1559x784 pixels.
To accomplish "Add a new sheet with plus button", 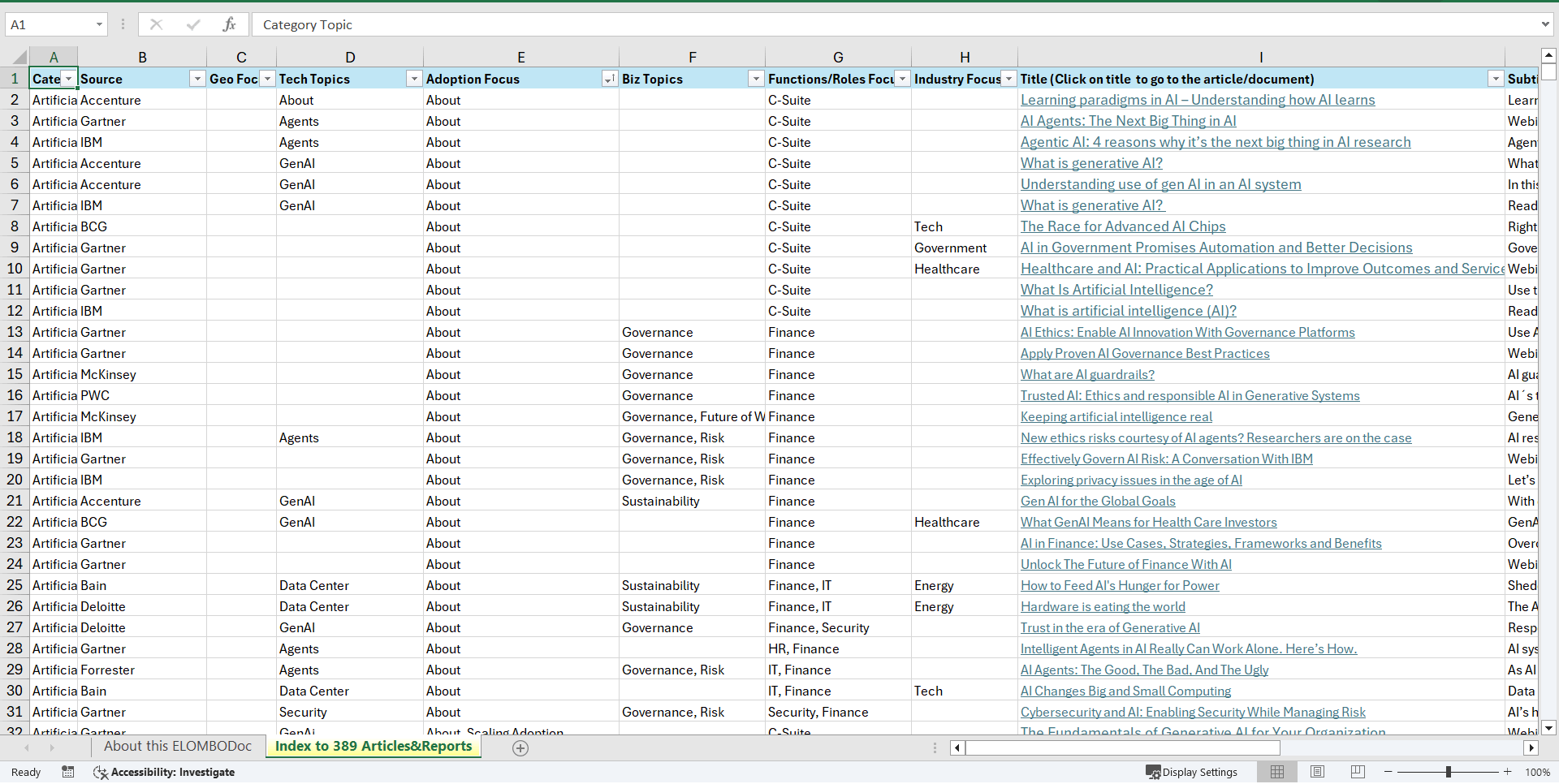I will 520,748.
